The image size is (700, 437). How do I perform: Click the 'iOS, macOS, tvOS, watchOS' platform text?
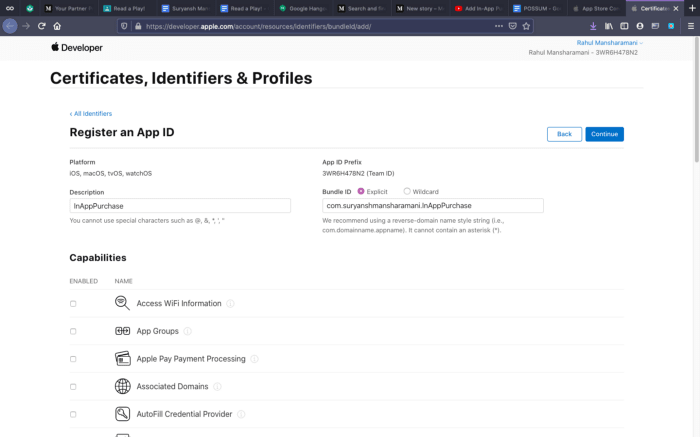[111, 173]
